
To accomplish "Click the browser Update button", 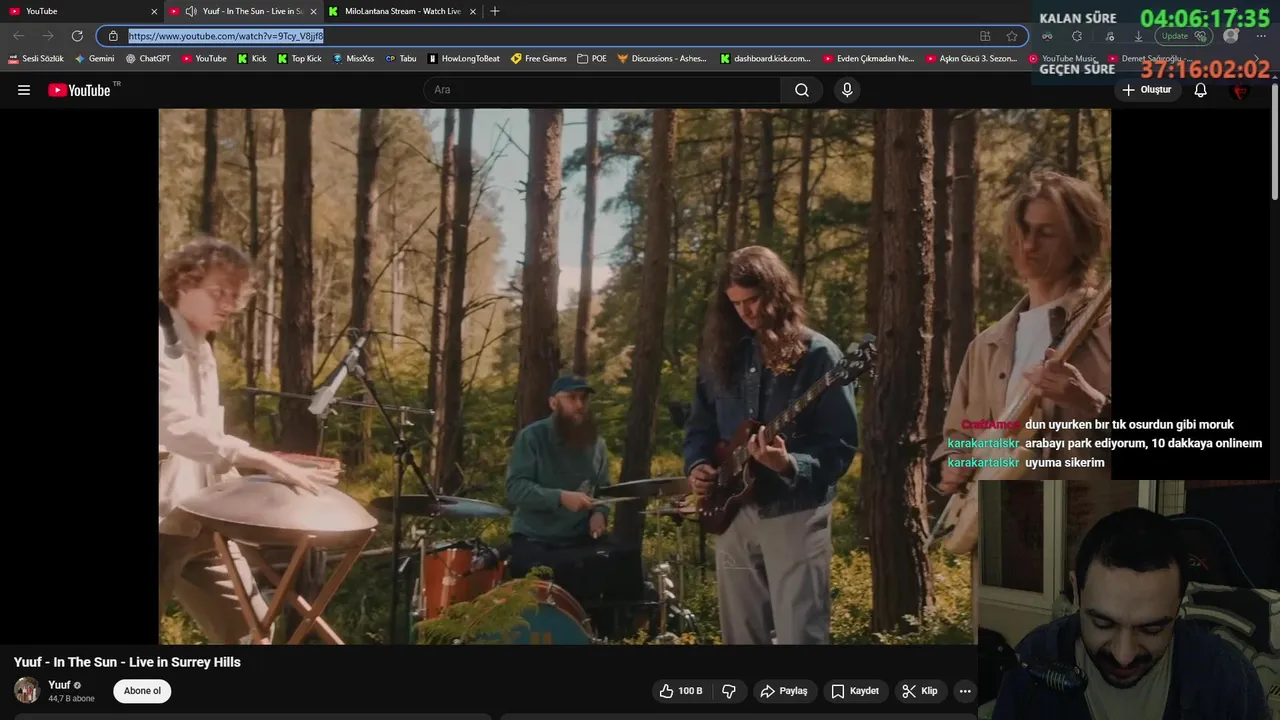I will click(1185, 36).
